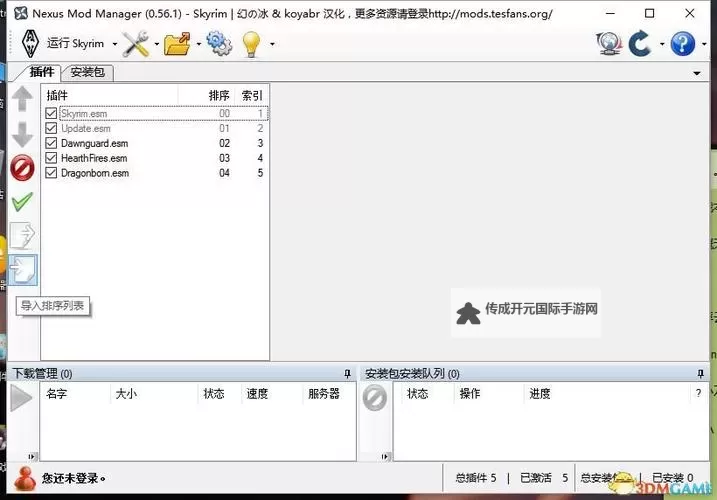Viewport: 717px width, 500px height.
Task: Select the HearthFires.esm plugin name
Action: pyautogui.click(x=94, y=158)
